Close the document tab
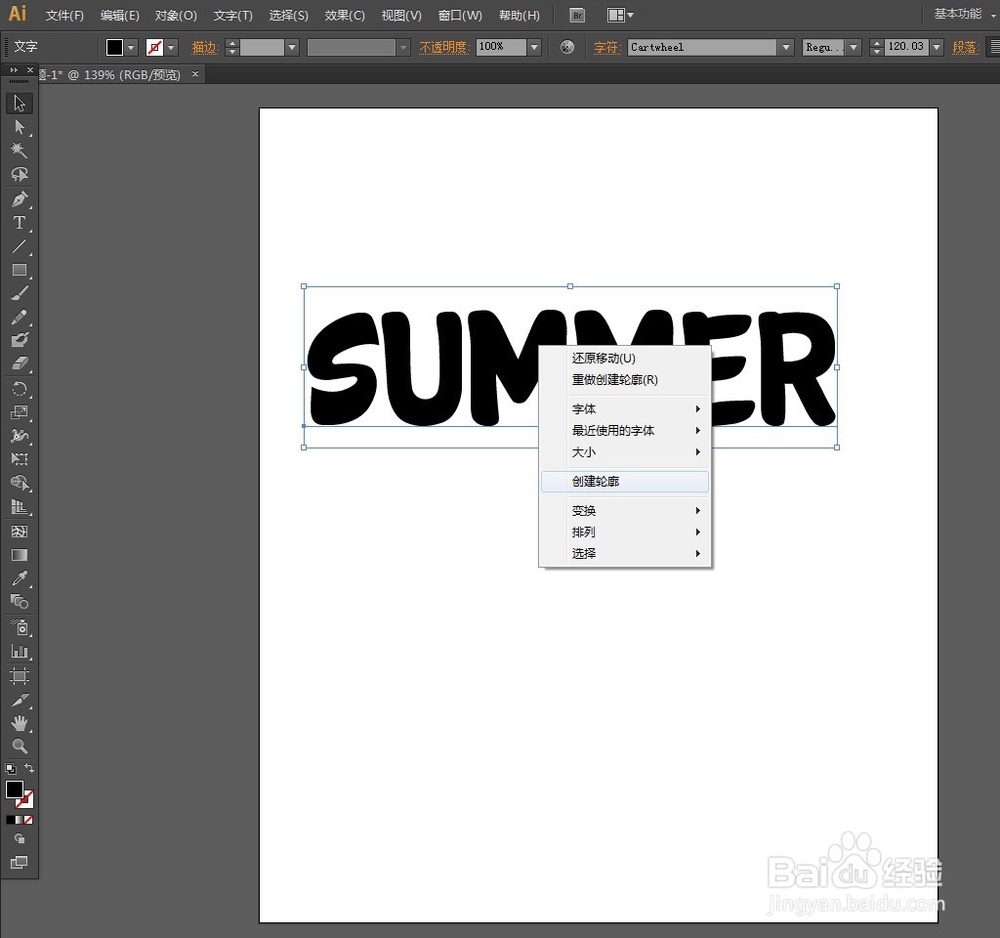Screen dimensions: 1000x938 195,74
